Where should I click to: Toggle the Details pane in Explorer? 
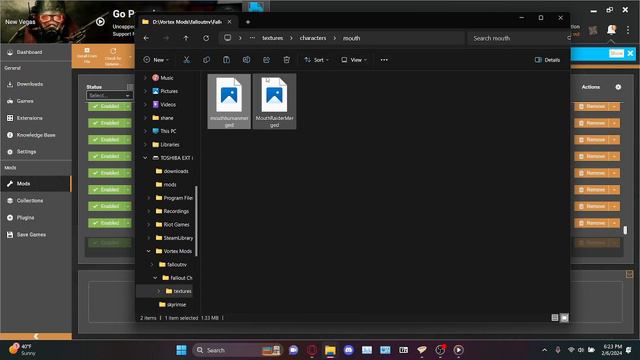point(547,60)
